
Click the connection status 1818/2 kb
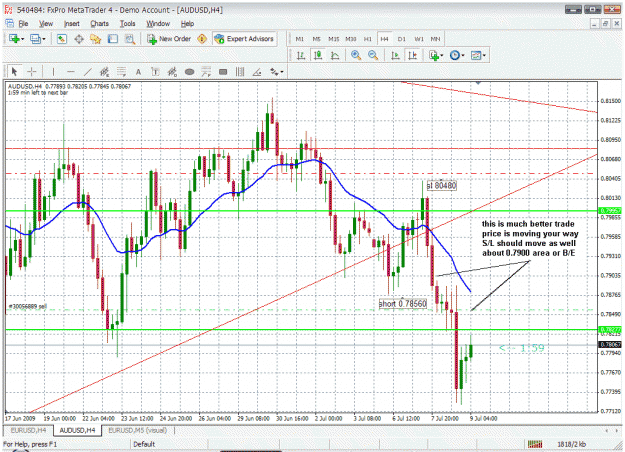(572, 444)
